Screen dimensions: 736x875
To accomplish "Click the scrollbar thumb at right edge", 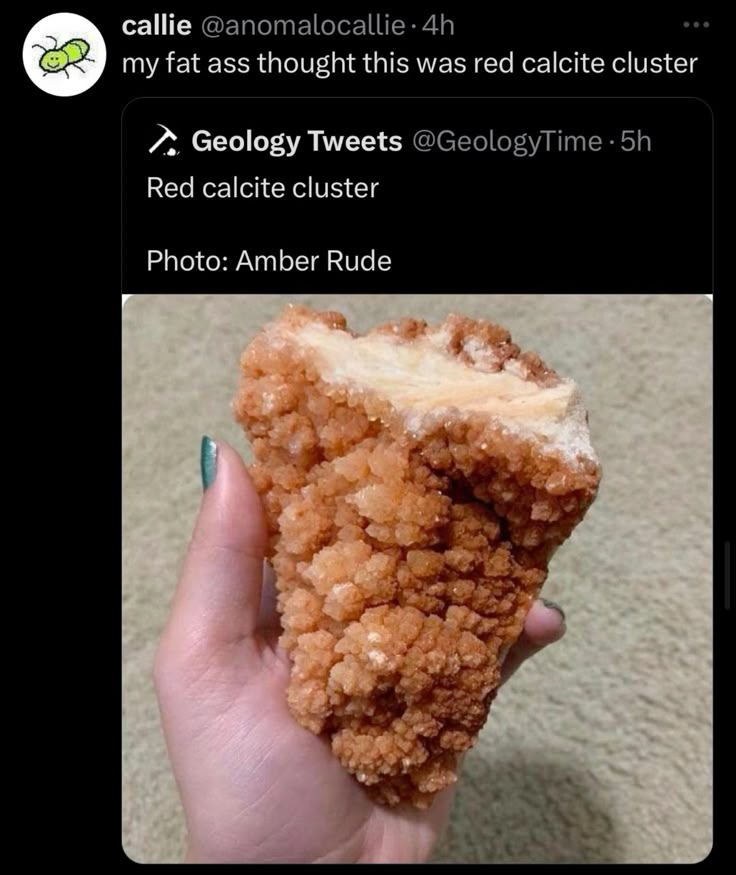I will pyautogui.click(x=728, y=575).
